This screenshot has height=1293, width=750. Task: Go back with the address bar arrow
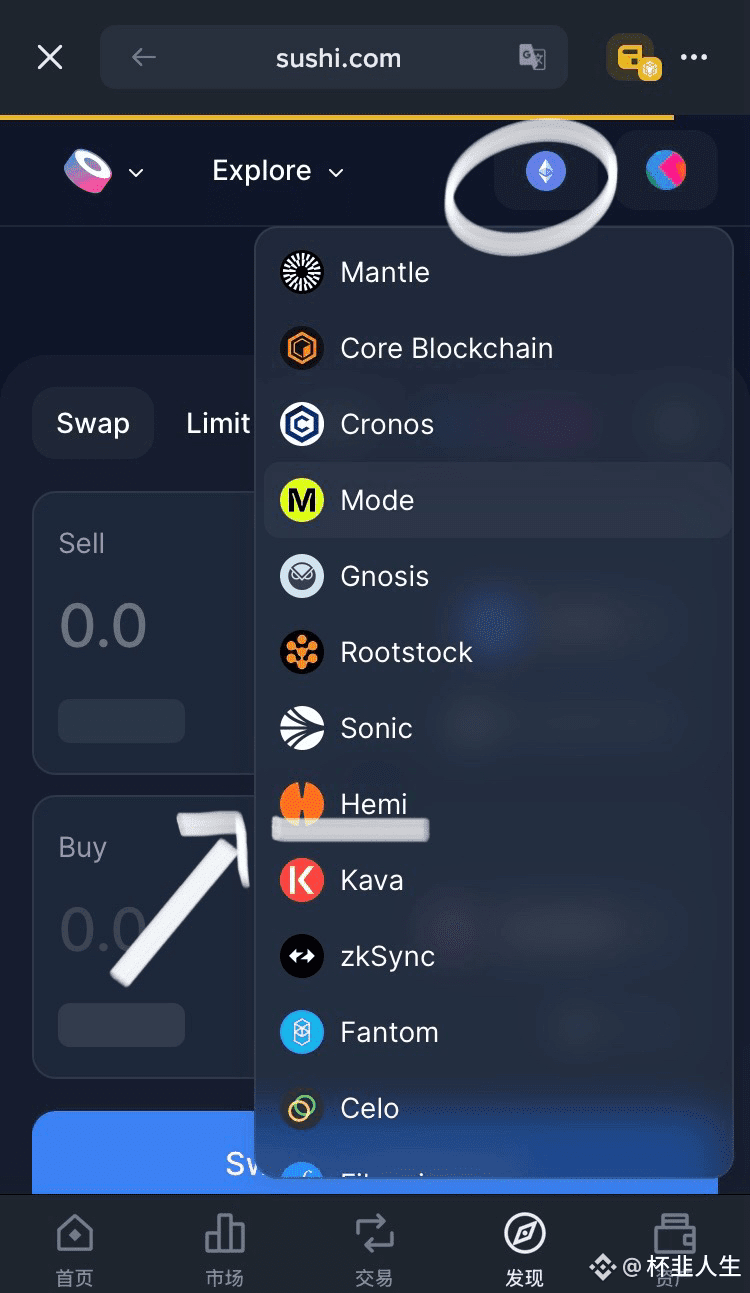point(144,57)
